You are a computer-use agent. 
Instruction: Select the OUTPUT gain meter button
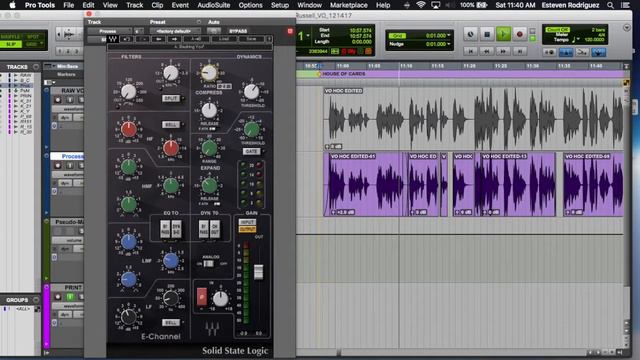tap(247, 229)
